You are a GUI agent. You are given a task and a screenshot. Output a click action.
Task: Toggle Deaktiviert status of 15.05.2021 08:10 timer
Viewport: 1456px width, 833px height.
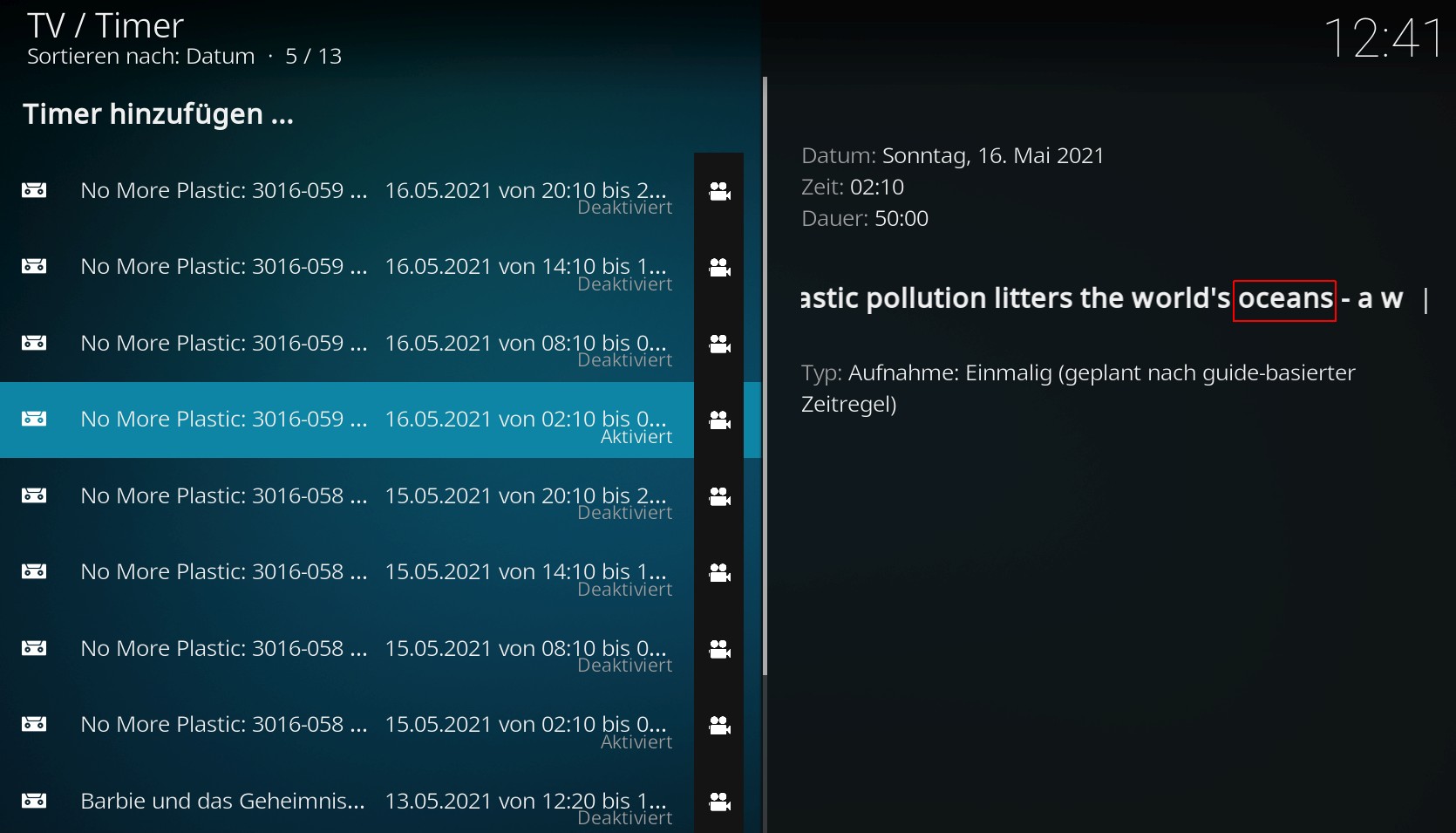pyautogui.click(x=624, y=666)
